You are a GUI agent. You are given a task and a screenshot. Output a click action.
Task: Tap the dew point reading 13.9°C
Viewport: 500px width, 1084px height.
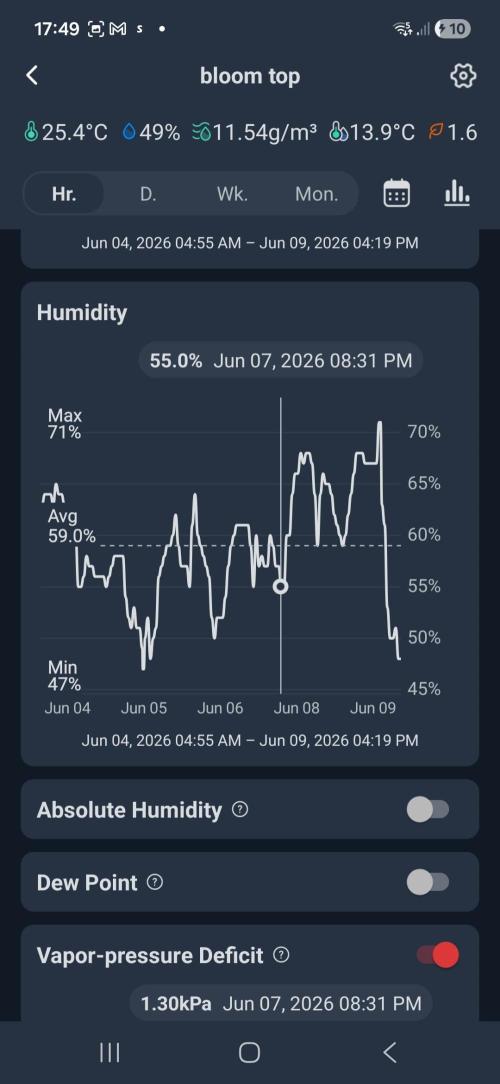372,131
